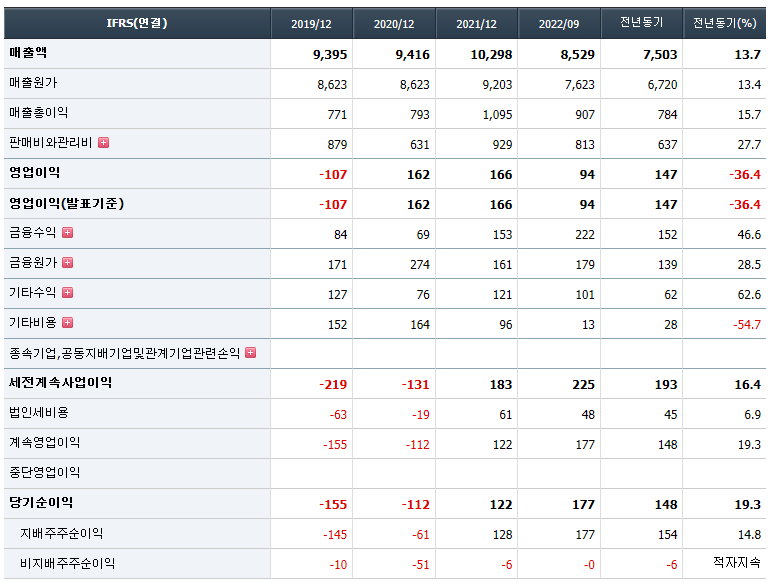Expand the 기타비용 row plus icon
Screen dimensions: 773x583
coord(68,323)
